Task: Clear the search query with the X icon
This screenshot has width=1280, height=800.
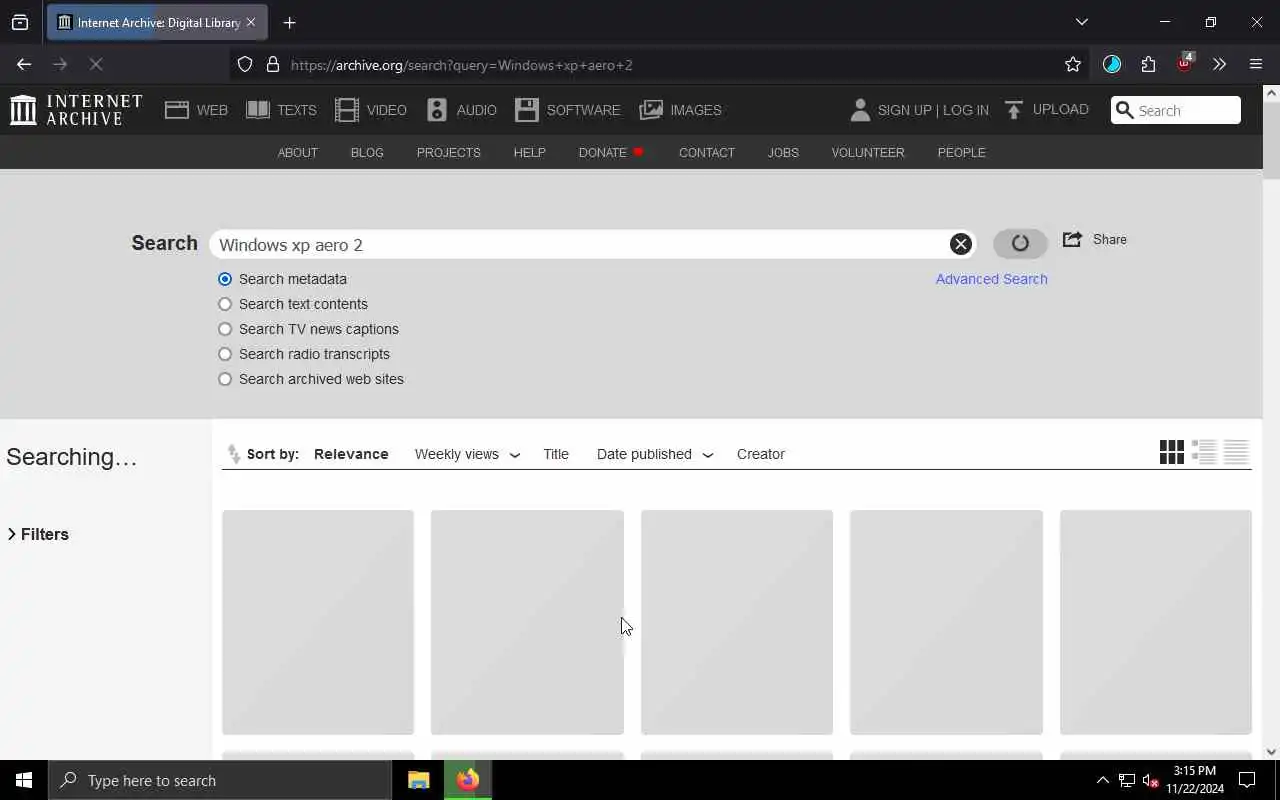Action: pos(960,244)
